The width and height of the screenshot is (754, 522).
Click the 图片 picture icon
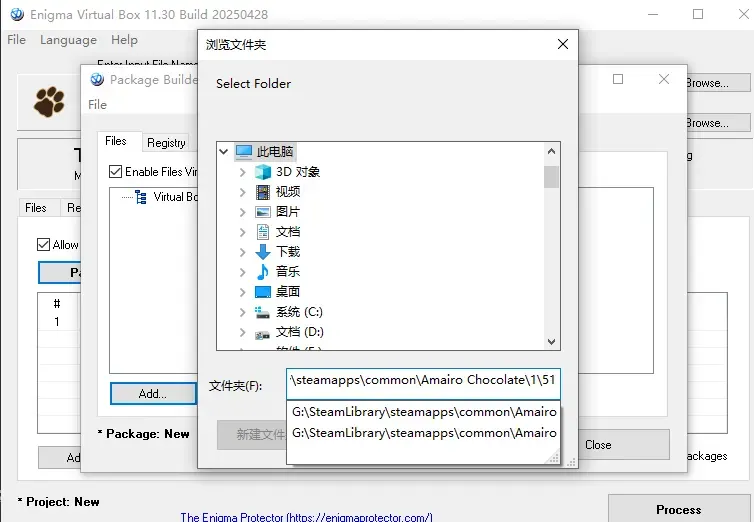click(263, 212)
